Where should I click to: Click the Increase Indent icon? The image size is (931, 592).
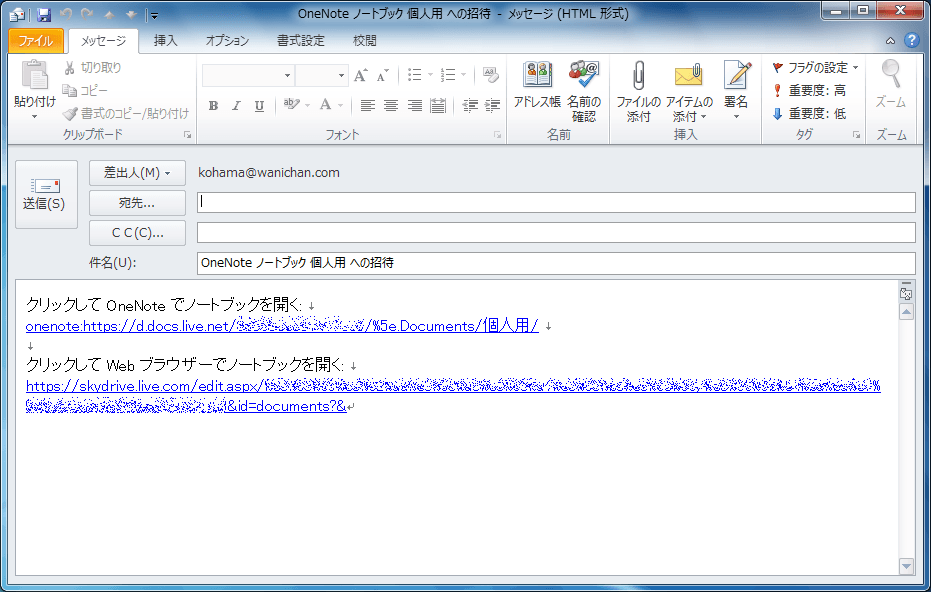point(492,106)
